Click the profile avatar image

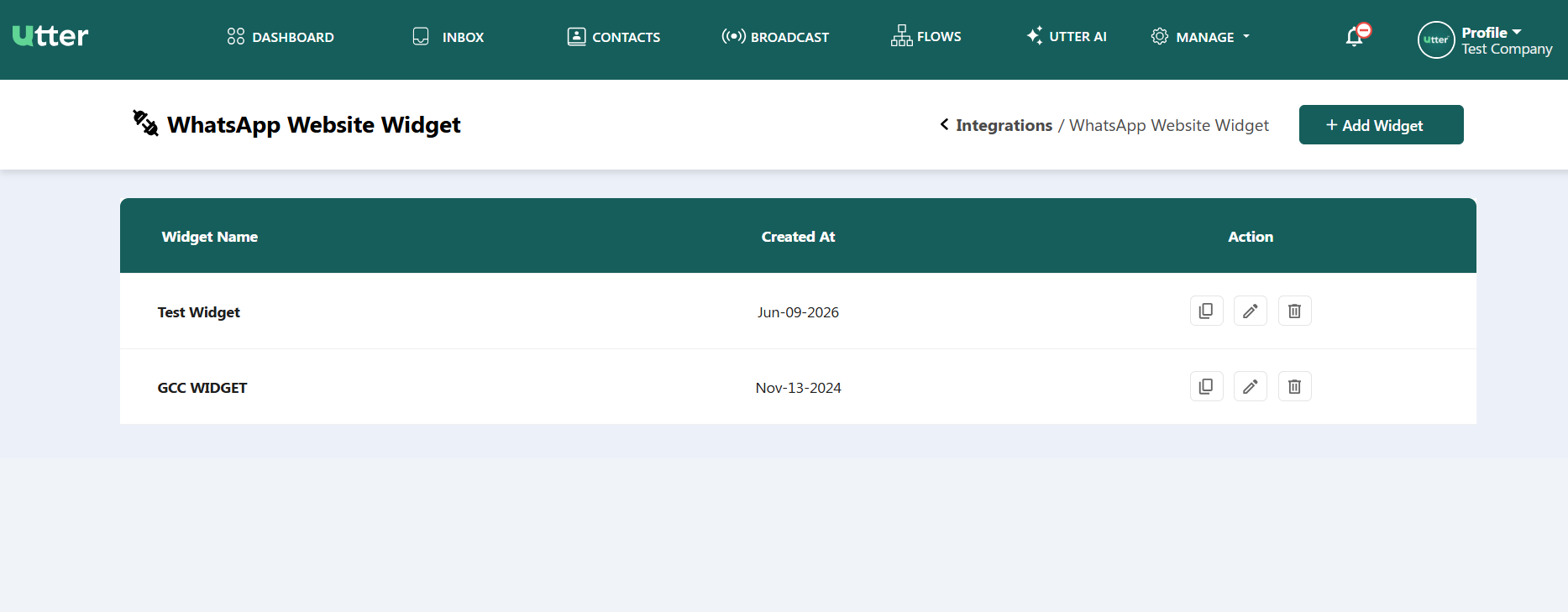[1435, 39]
